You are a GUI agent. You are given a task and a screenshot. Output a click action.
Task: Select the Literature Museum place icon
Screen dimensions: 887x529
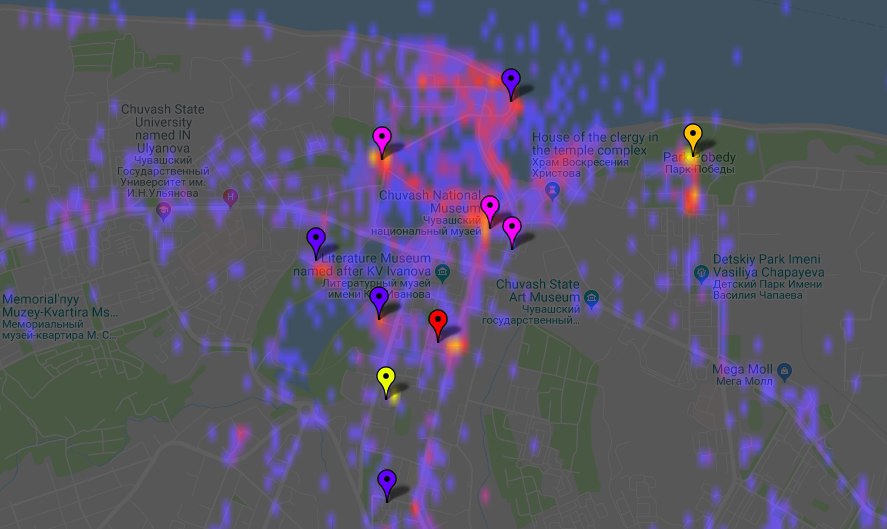[443, 272]
